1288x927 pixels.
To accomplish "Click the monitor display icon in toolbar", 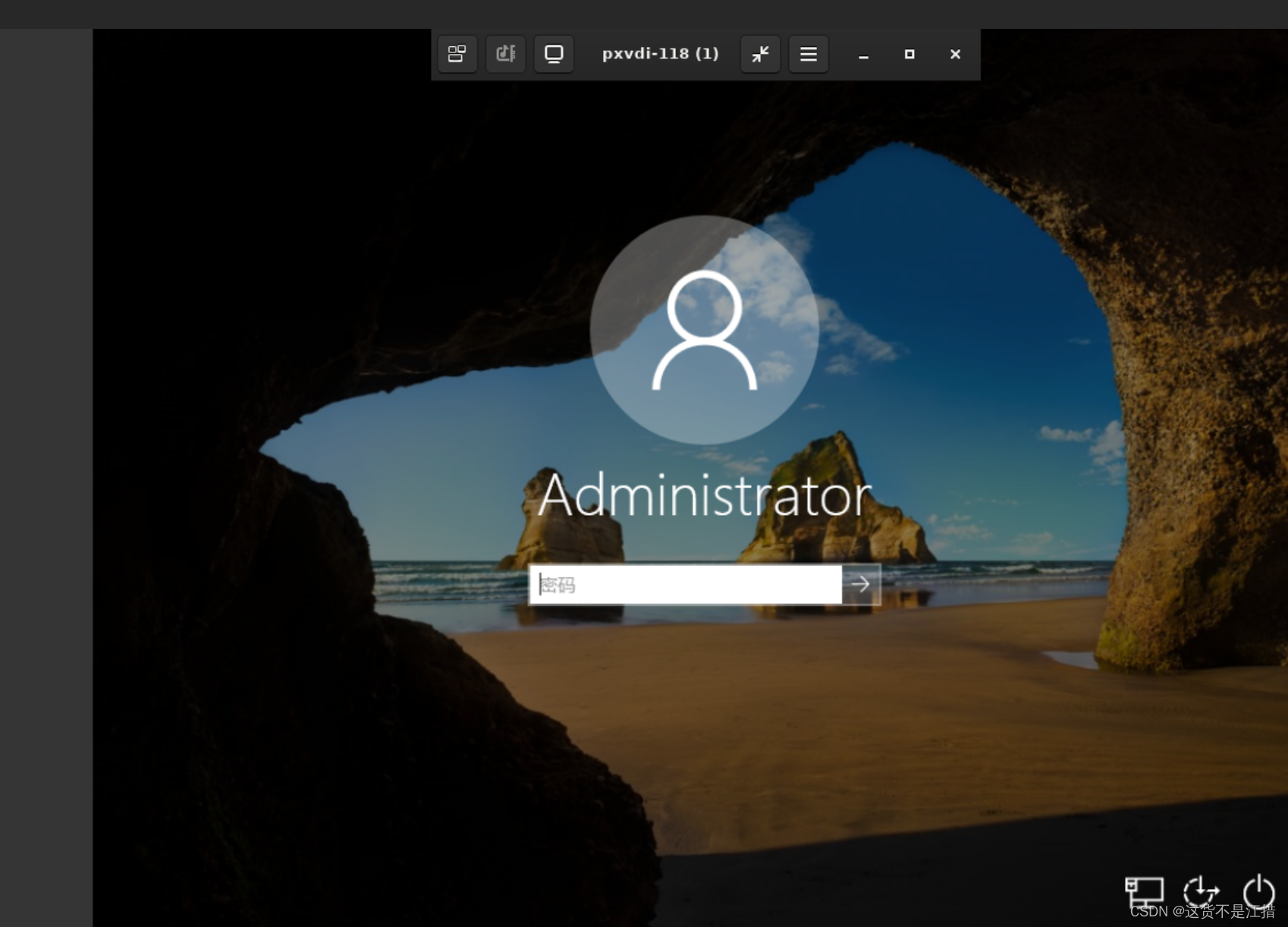I will point(554,54).
